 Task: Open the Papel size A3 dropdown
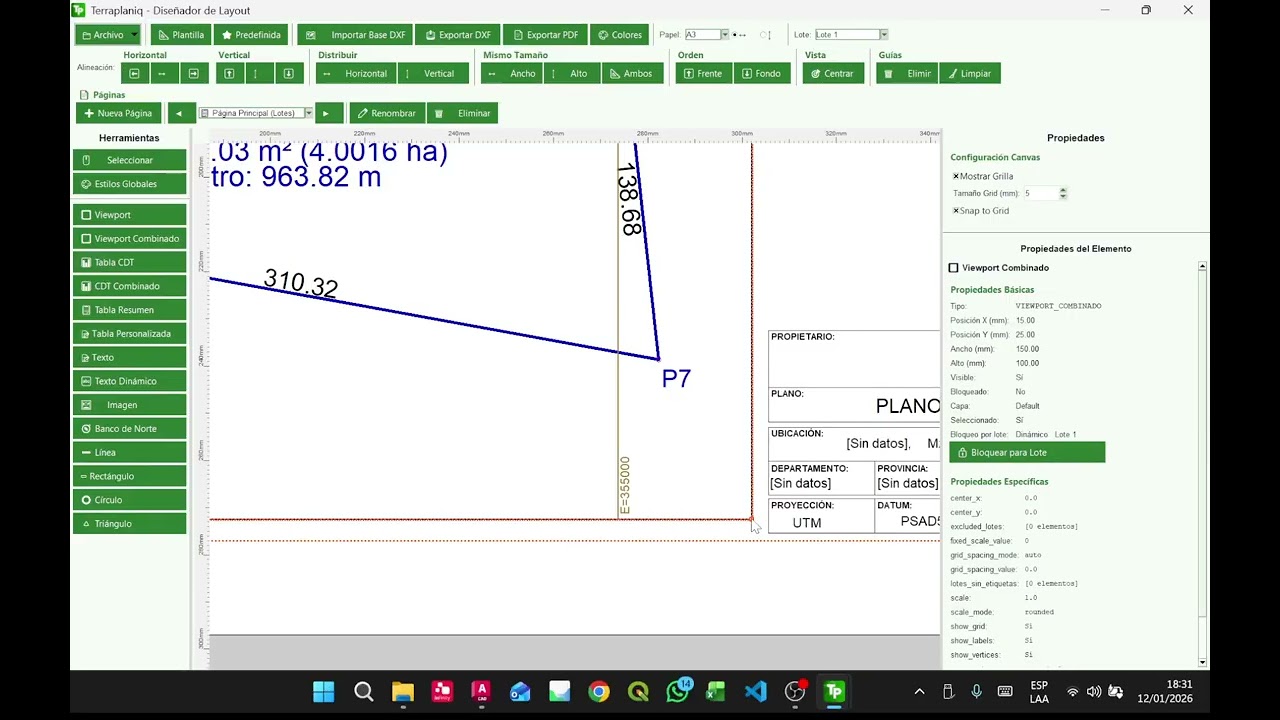point(724,35)
